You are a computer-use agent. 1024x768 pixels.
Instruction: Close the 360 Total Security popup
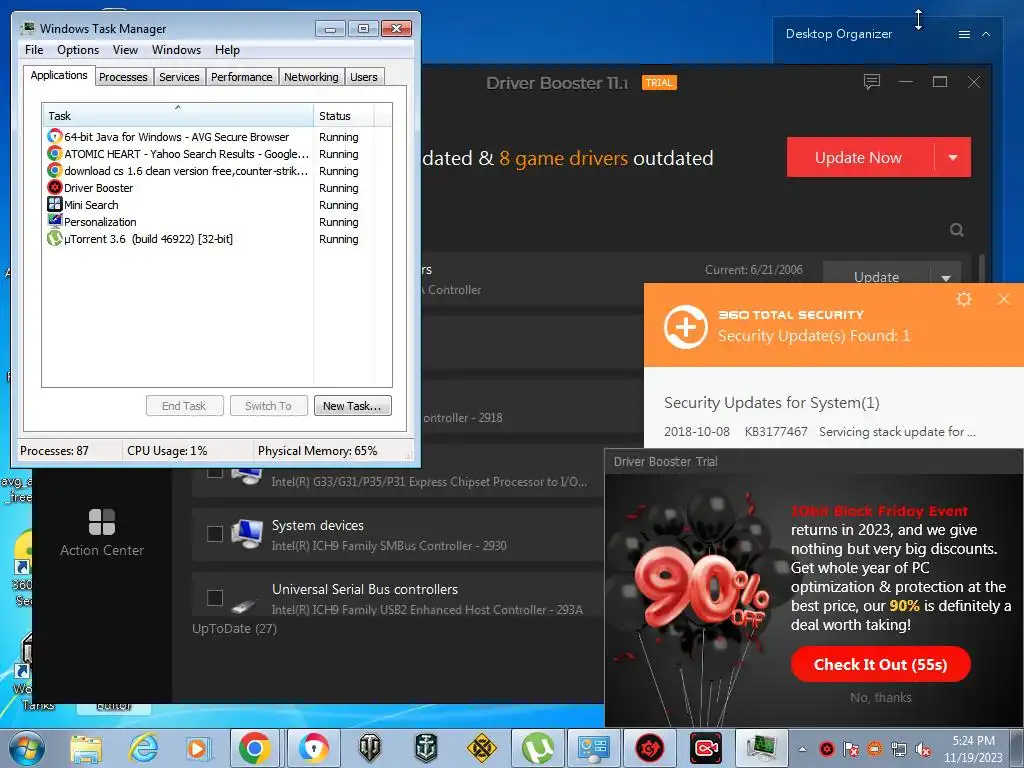click(x=1004, y=299)
